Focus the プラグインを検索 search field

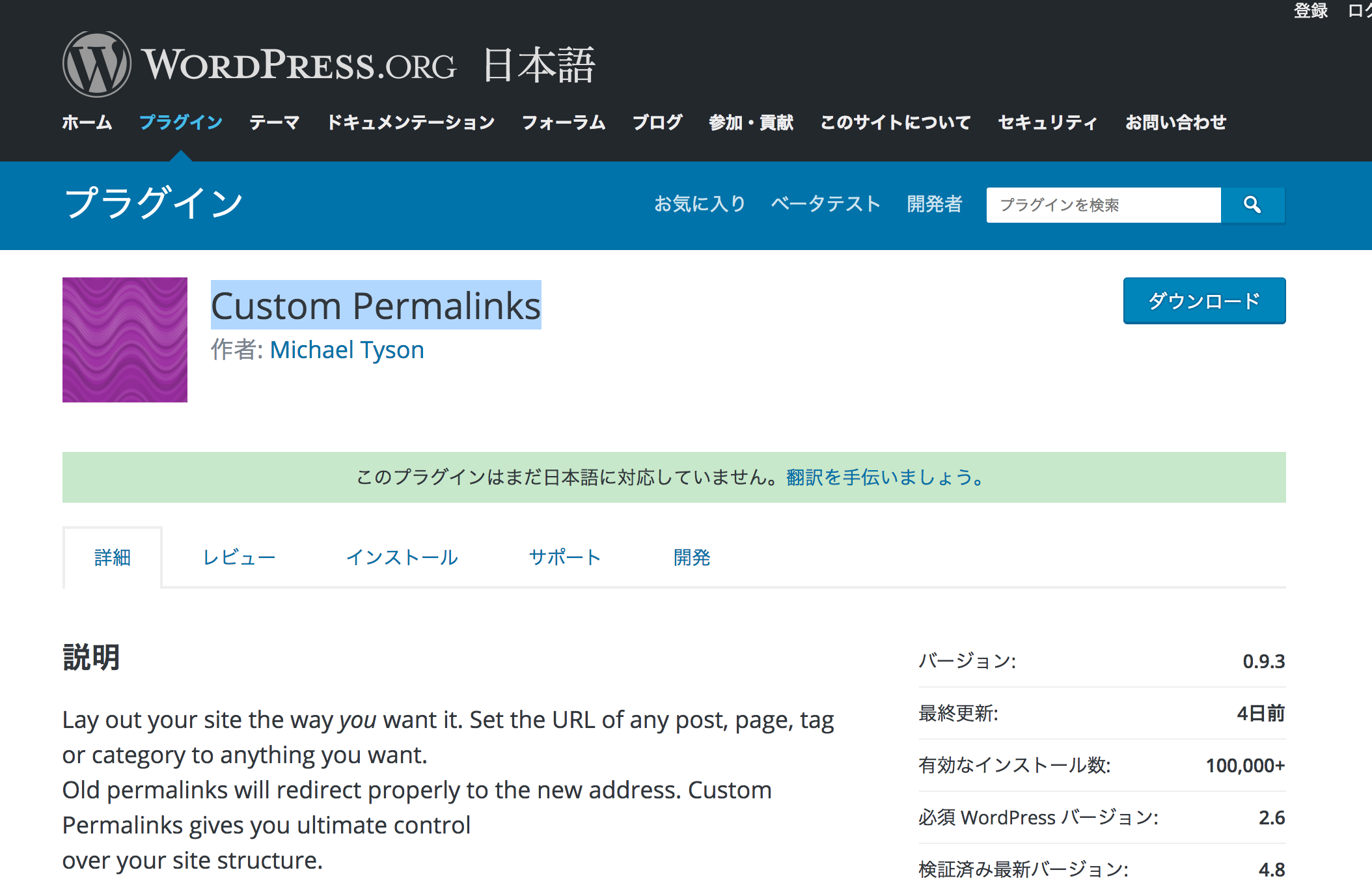(1103, 205)
